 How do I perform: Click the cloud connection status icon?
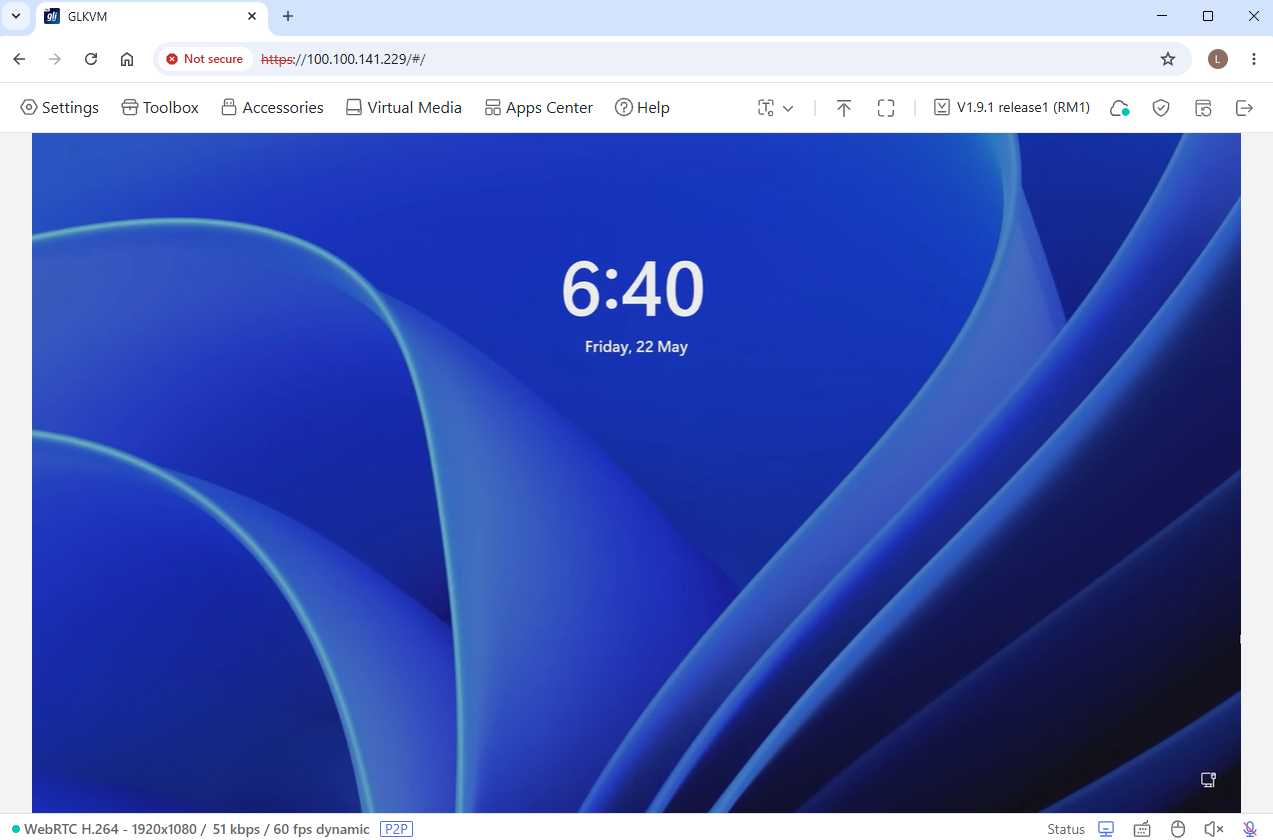click(1120, 108)
